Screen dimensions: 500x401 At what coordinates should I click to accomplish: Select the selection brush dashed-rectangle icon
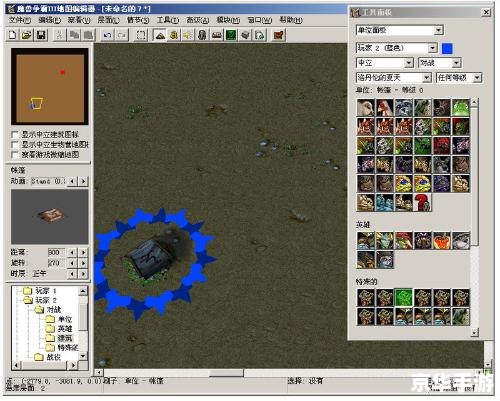(x=141, y=35)
